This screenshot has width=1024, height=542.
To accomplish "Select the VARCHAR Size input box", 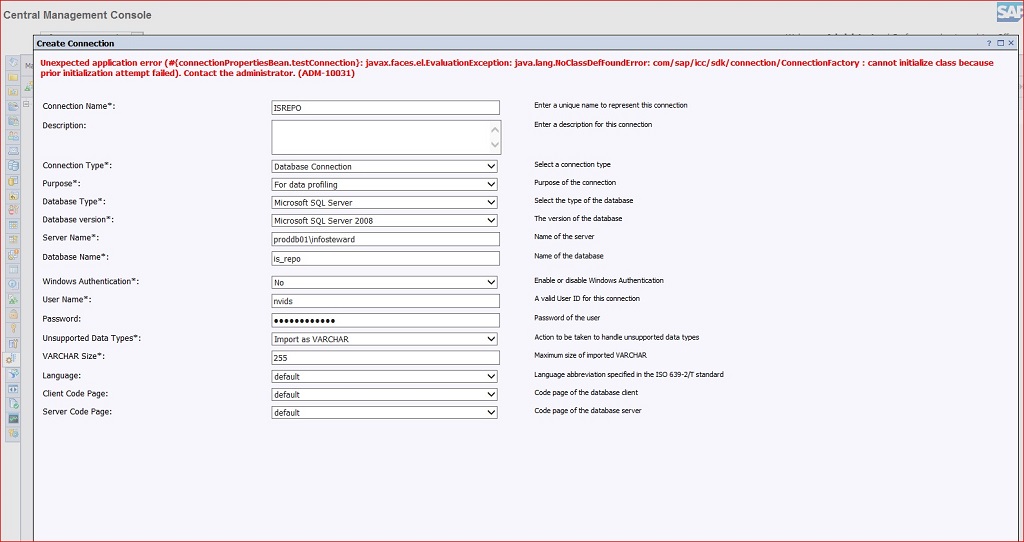I will [384, 357].
